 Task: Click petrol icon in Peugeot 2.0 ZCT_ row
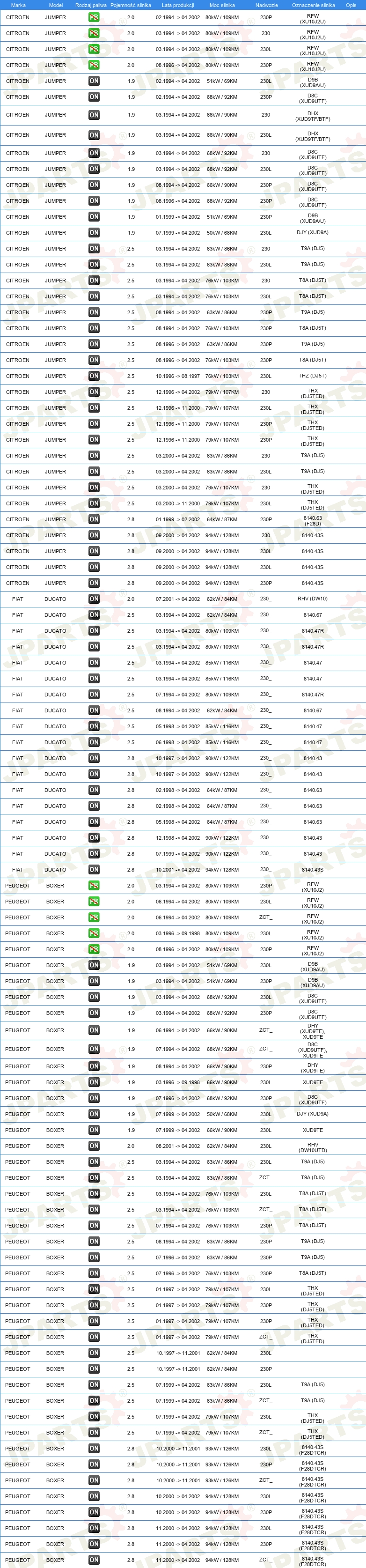(x=94, y=917)
